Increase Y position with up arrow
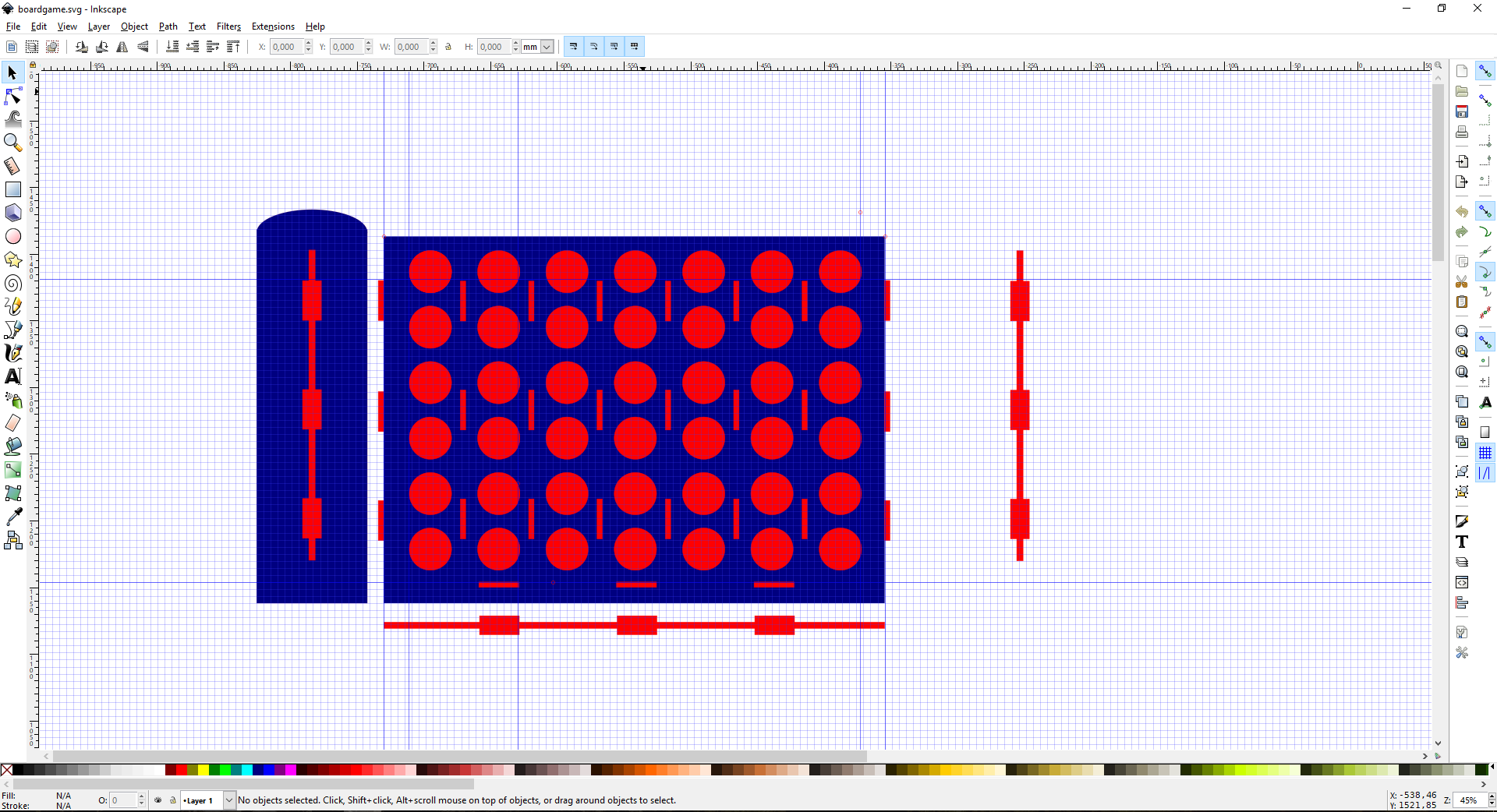1497x812 pixels. pyautogui.click(x=369, y=44)
